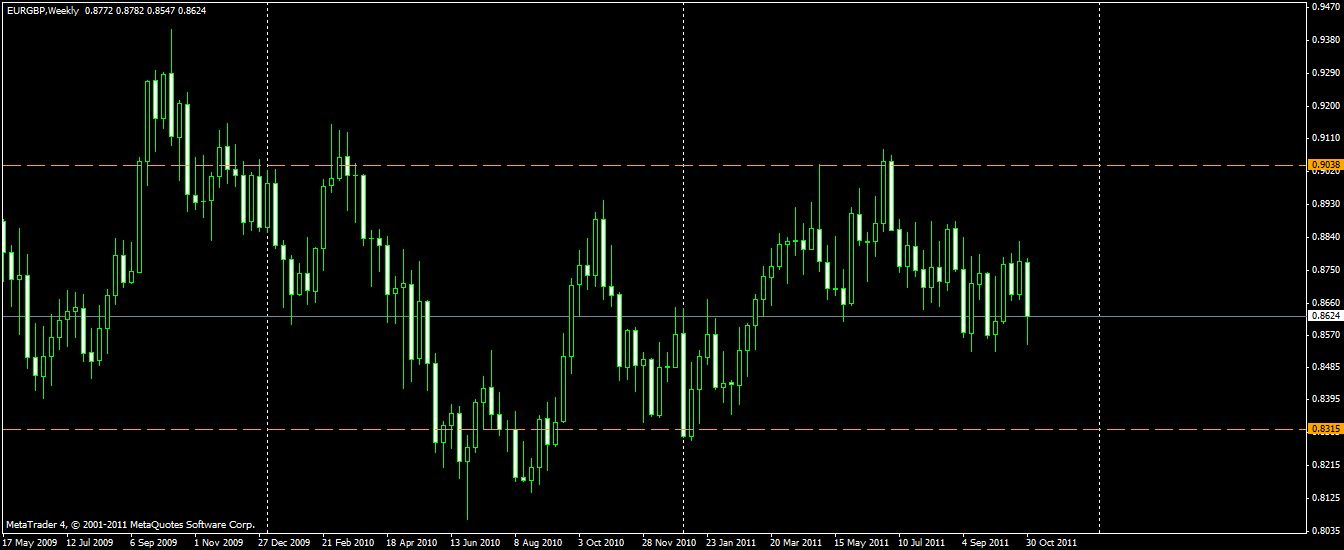
Task: Click the 0.8750 price scale label
Action: pos(1325,270)
